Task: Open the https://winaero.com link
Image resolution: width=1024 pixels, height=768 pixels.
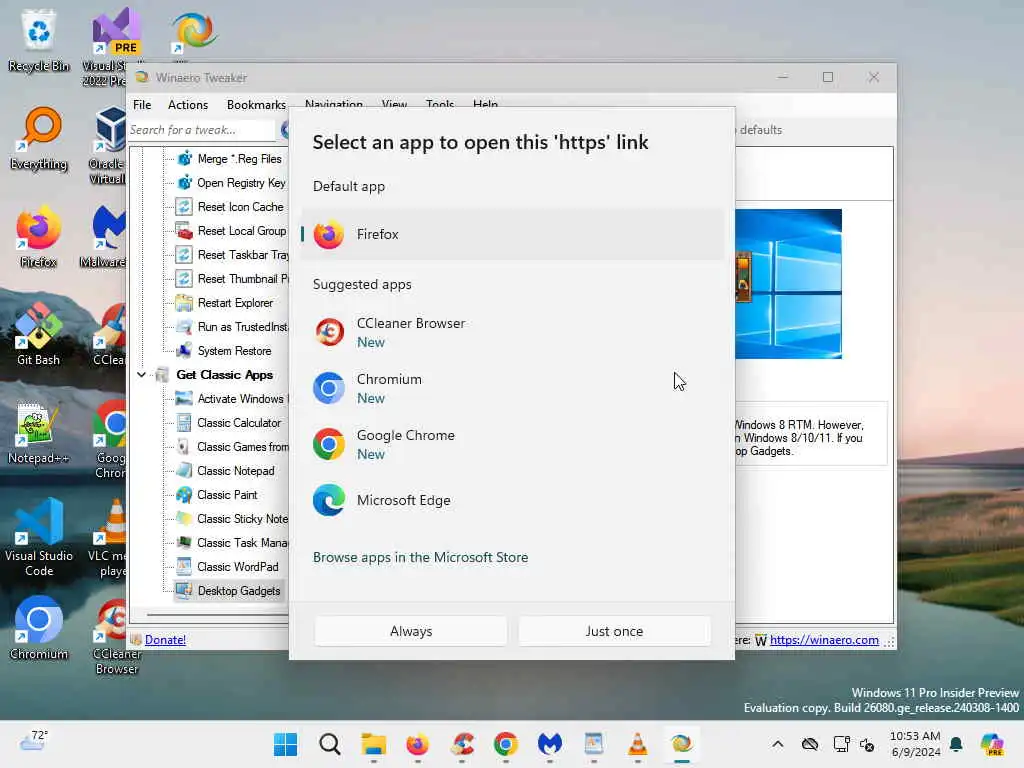Action: [824, 640]
